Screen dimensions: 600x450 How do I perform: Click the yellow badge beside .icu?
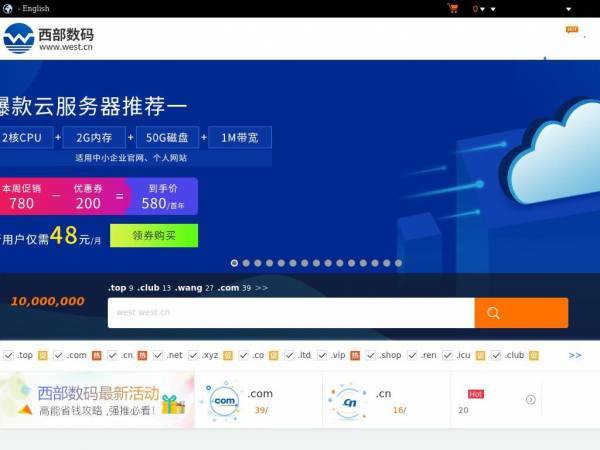coord(480,355)
